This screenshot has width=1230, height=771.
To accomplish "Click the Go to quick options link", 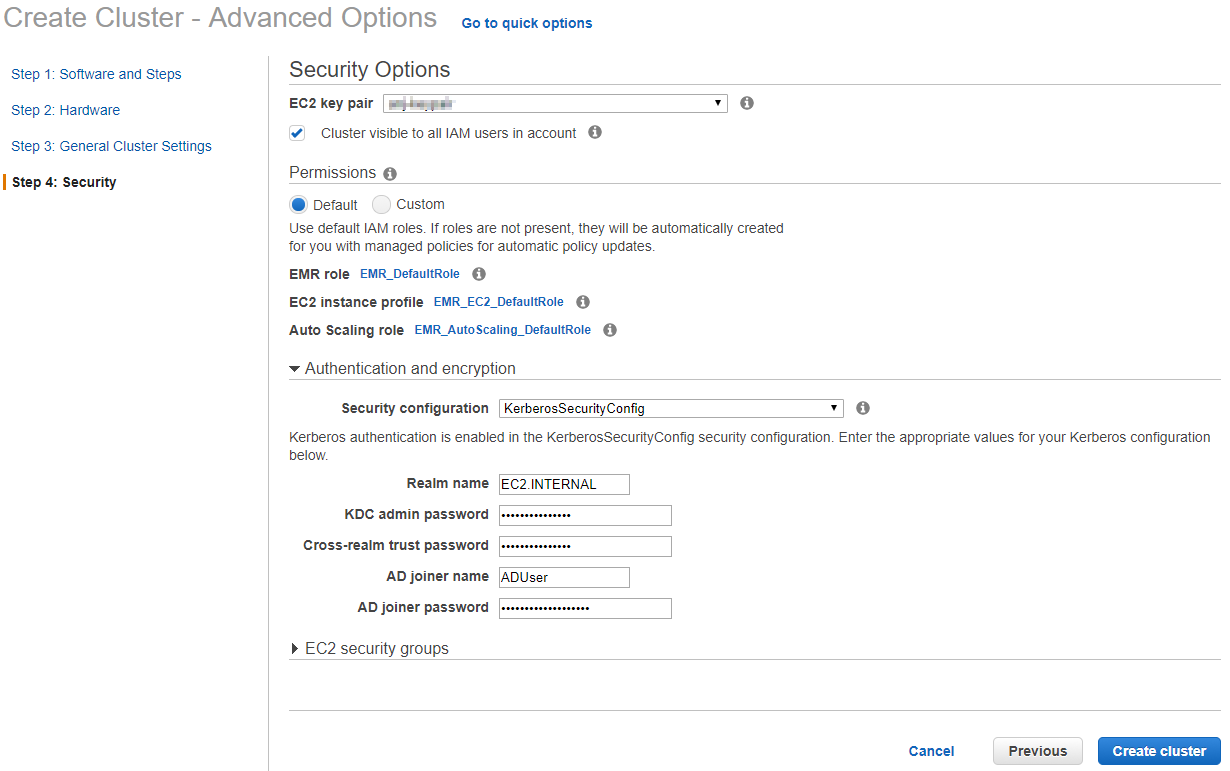I will [527, 23].
